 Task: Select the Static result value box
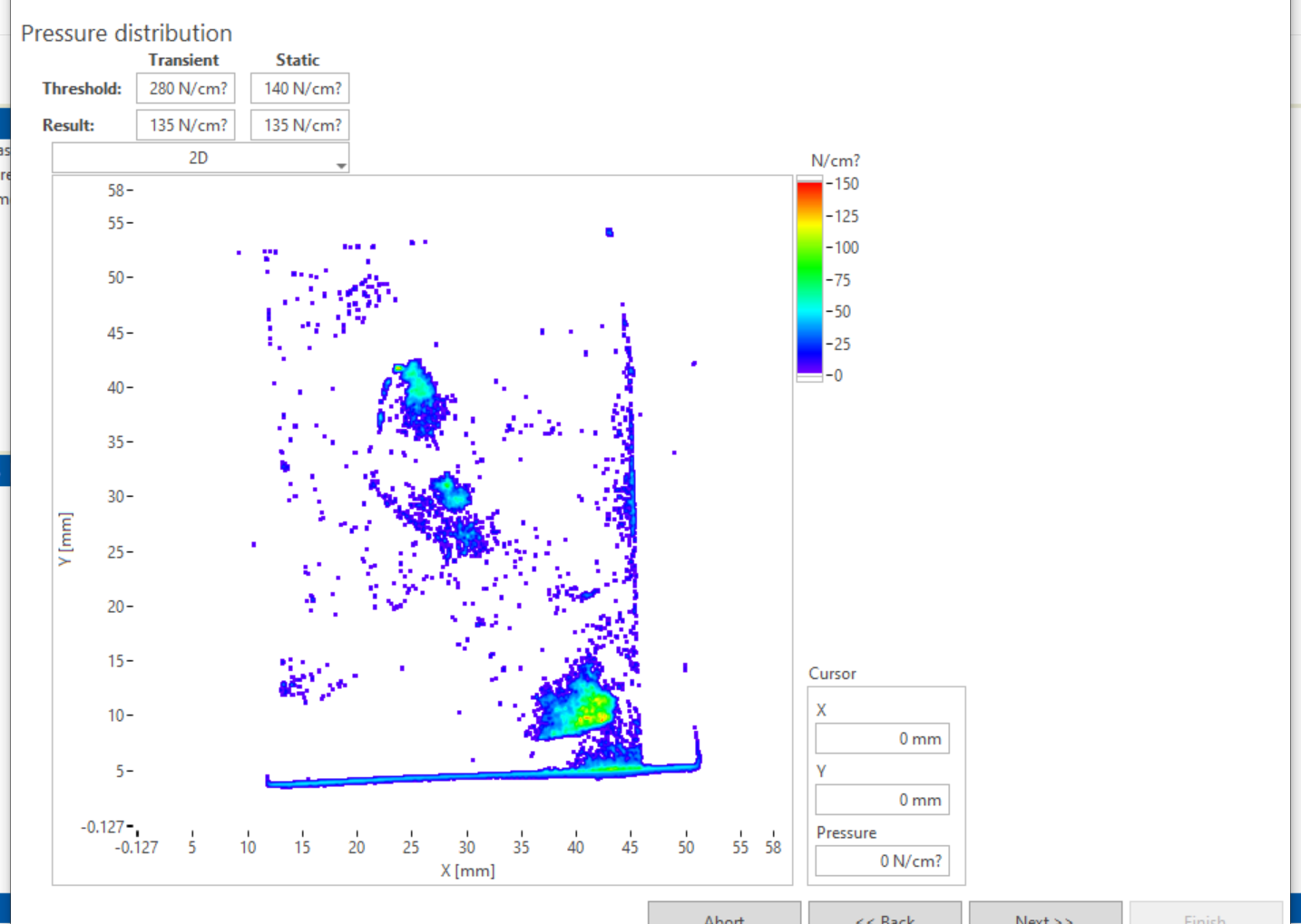pyautogui.click(x=300, y=125)
